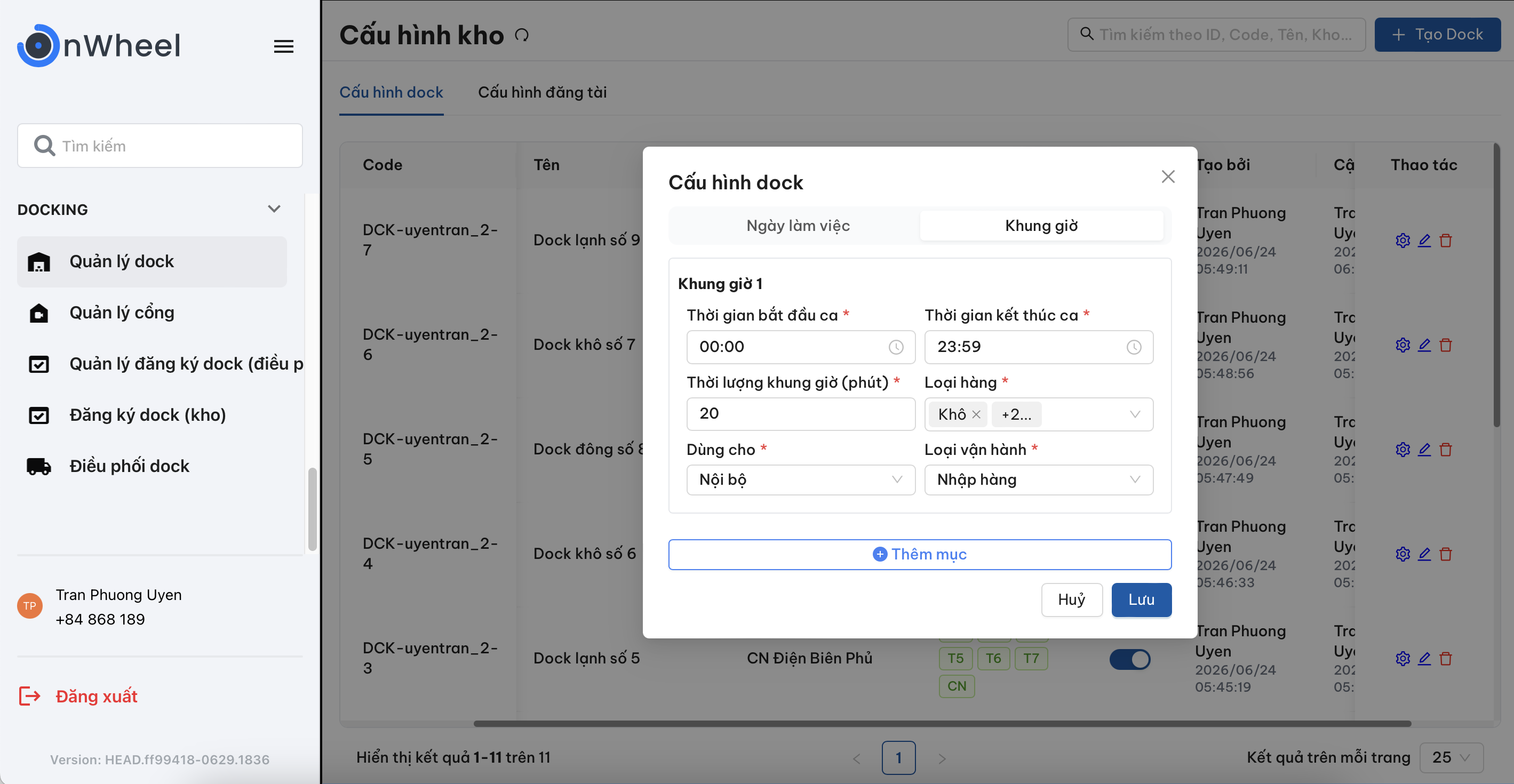Open the Dùng cho dropdown
Viewport: 1514px width, 784px height.
tap(801, 479)
